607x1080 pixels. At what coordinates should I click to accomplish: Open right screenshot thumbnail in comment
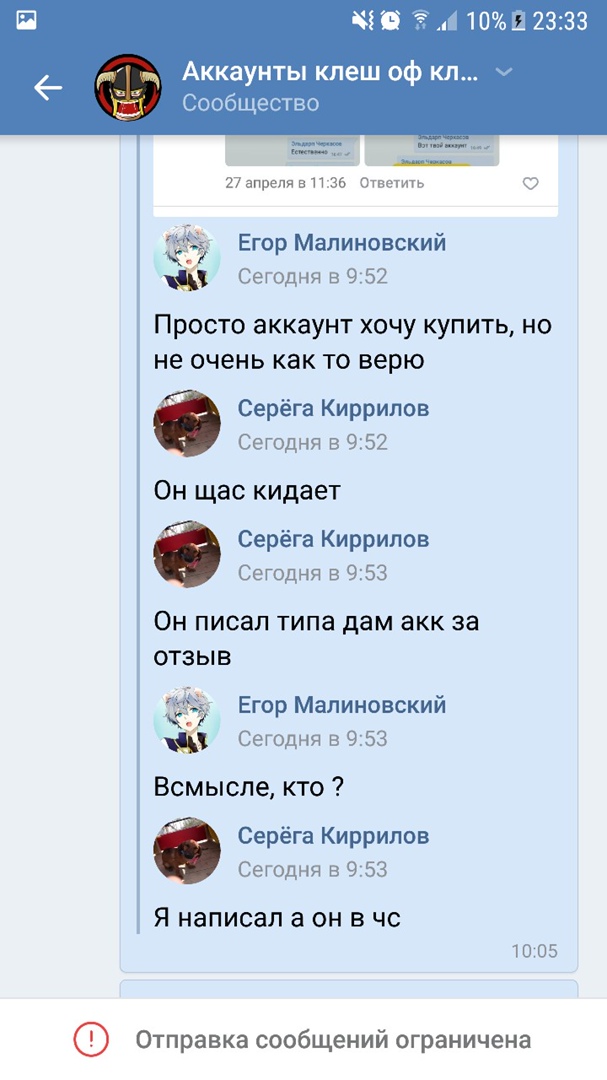pos(431,150)
